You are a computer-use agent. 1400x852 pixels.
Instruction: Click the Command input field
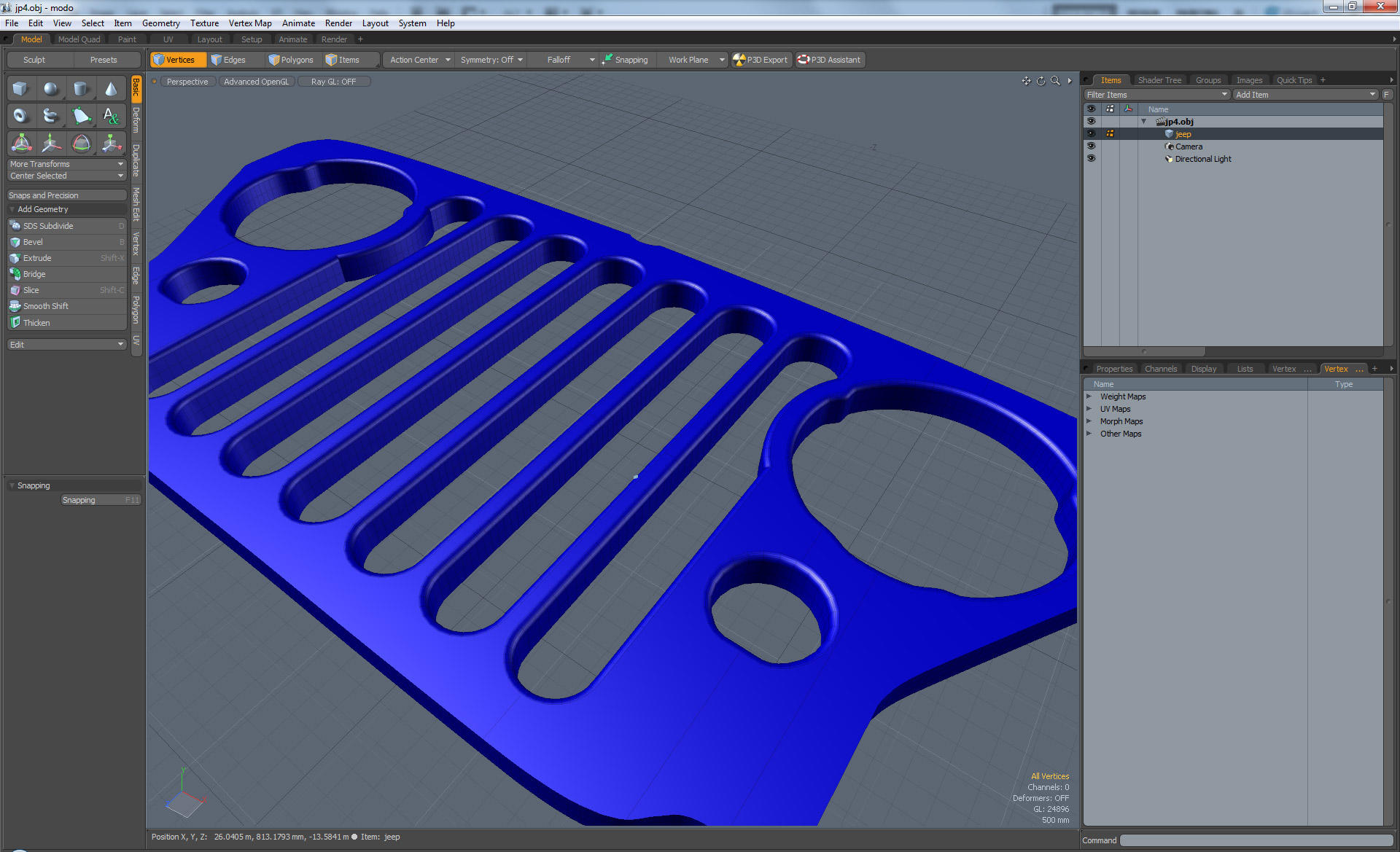(x=1256, y=840)
